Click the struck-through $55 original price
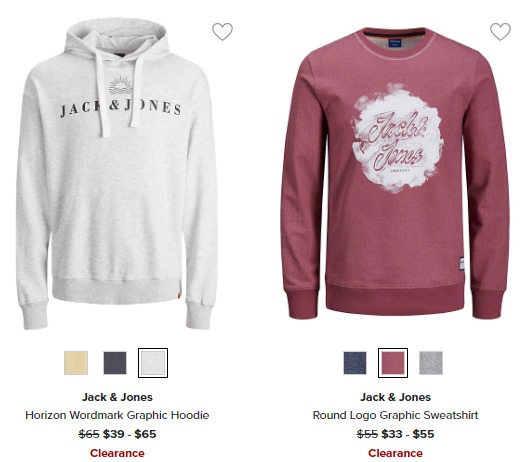This screenshot has width=525, height=462. 367,434
